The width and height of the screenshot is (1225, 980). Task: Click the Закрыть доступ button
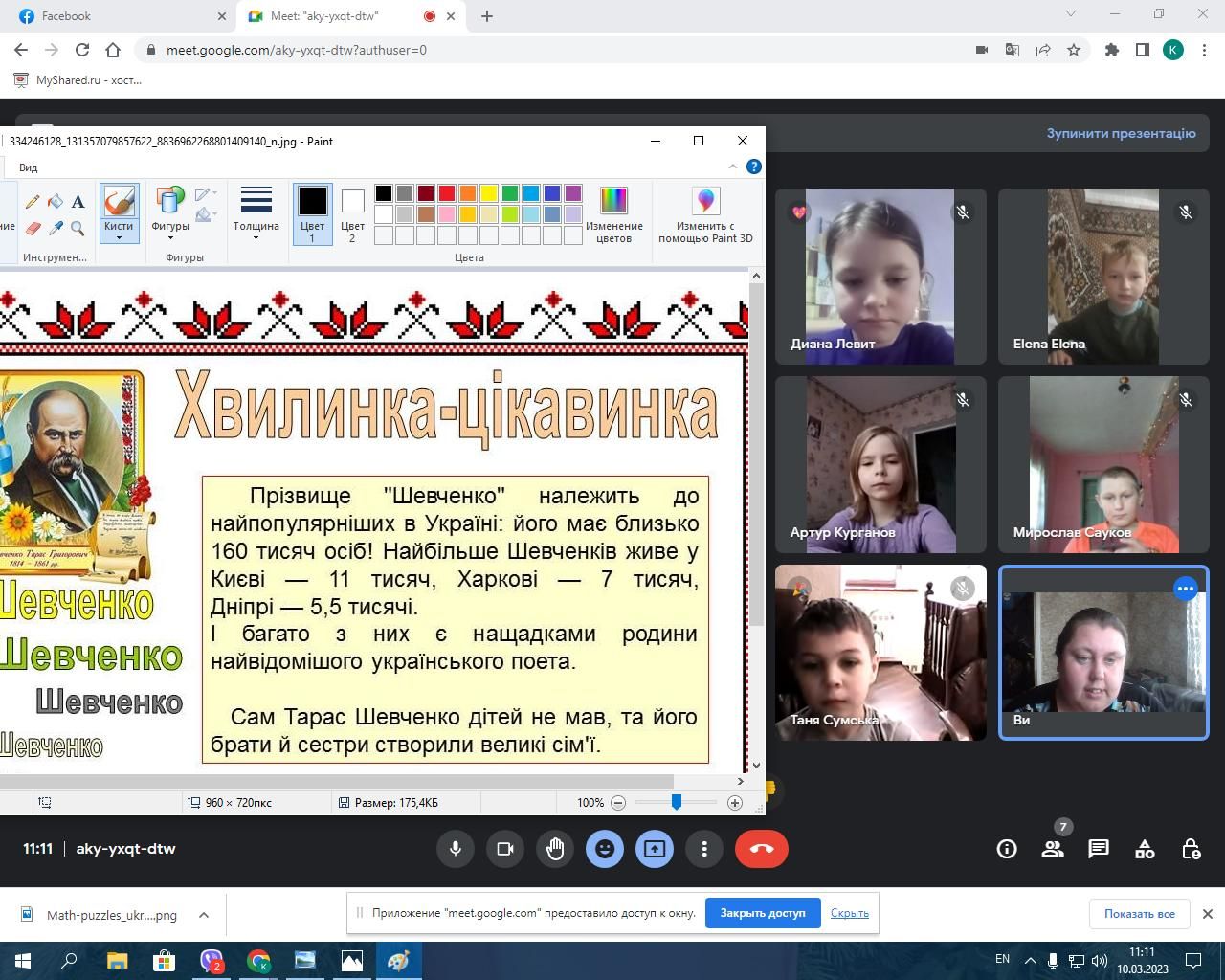(x=762, y=913)
